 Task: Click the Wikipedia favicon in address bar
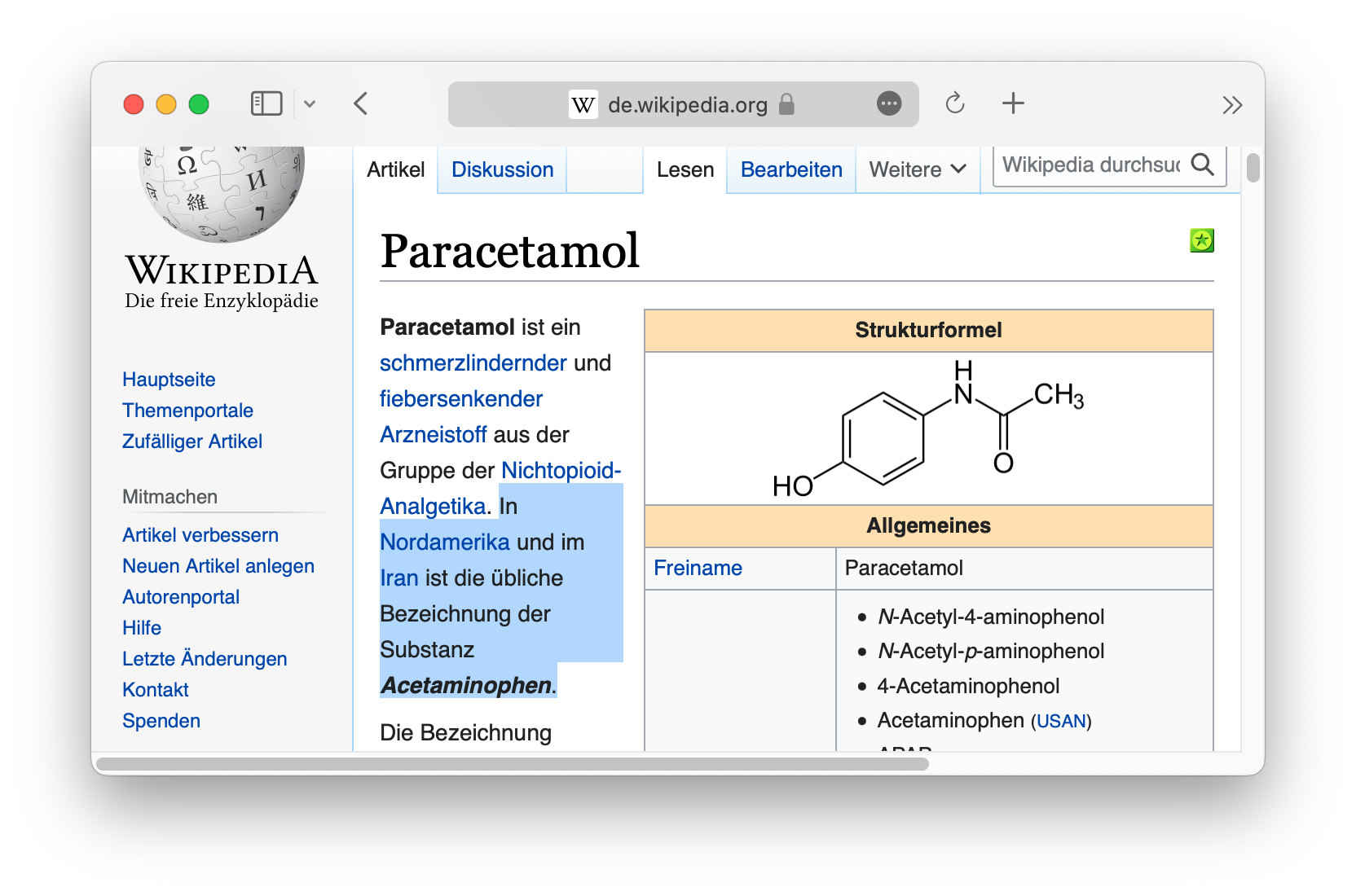(583, 104)
